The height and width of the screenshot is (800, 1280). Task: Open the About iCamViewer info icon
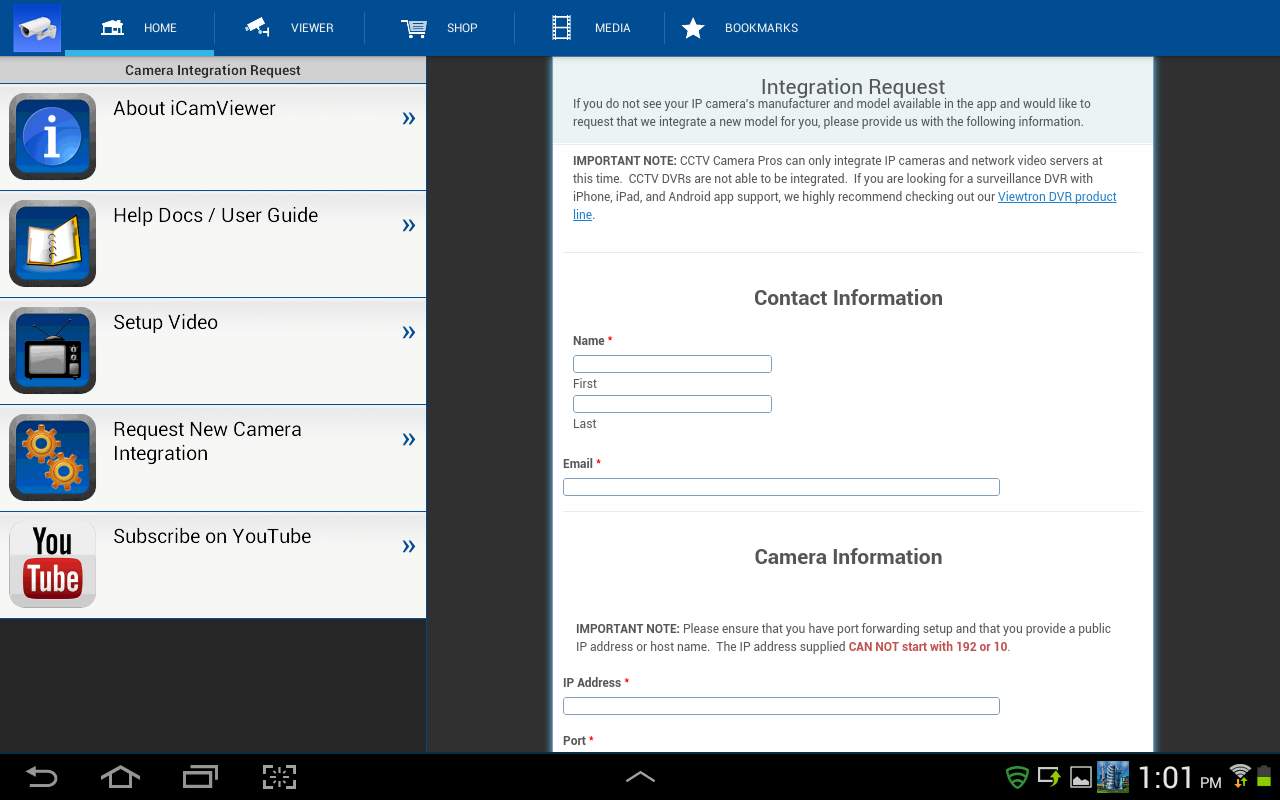[52, 136]
